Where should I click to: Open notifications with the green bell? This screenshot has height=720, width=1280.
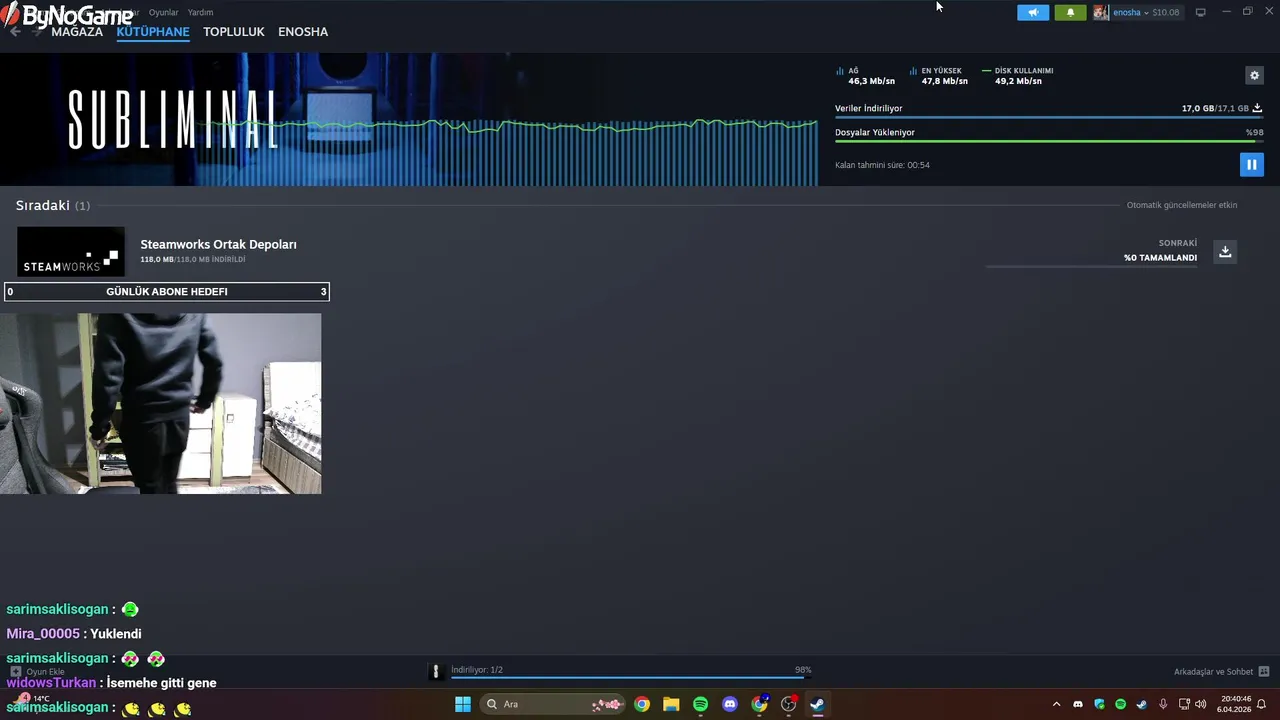[x=1070, y=12]
